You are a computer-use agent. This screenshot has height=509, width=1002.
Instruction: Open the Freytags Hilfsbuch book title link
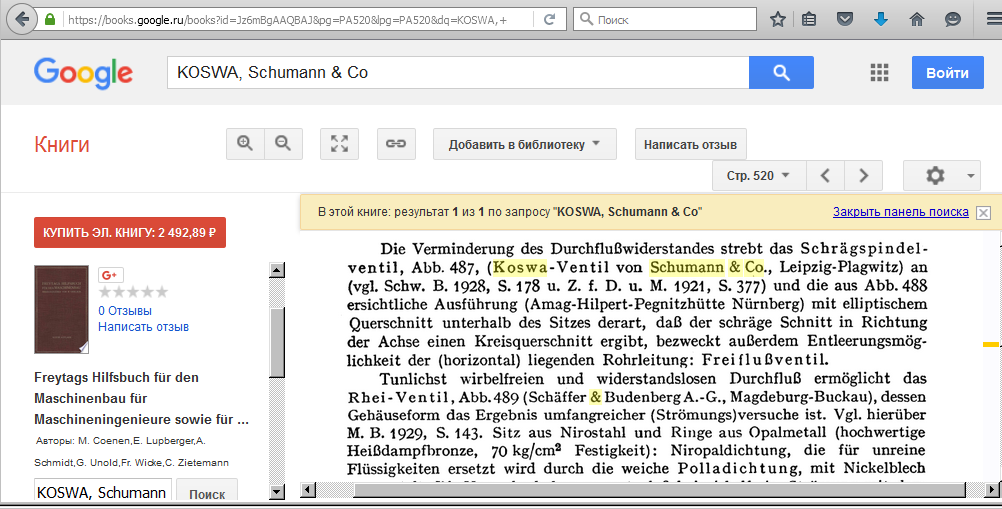(141, 399)
